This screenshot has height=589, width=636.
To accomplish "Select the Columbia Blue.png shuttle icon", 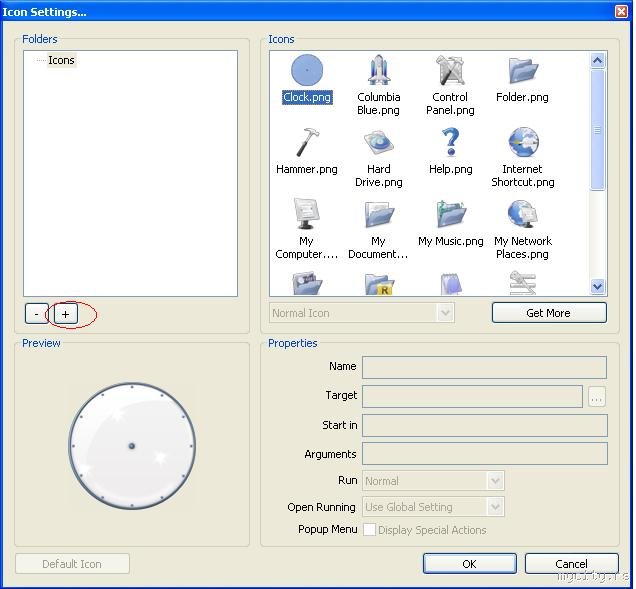I will 378,72.
